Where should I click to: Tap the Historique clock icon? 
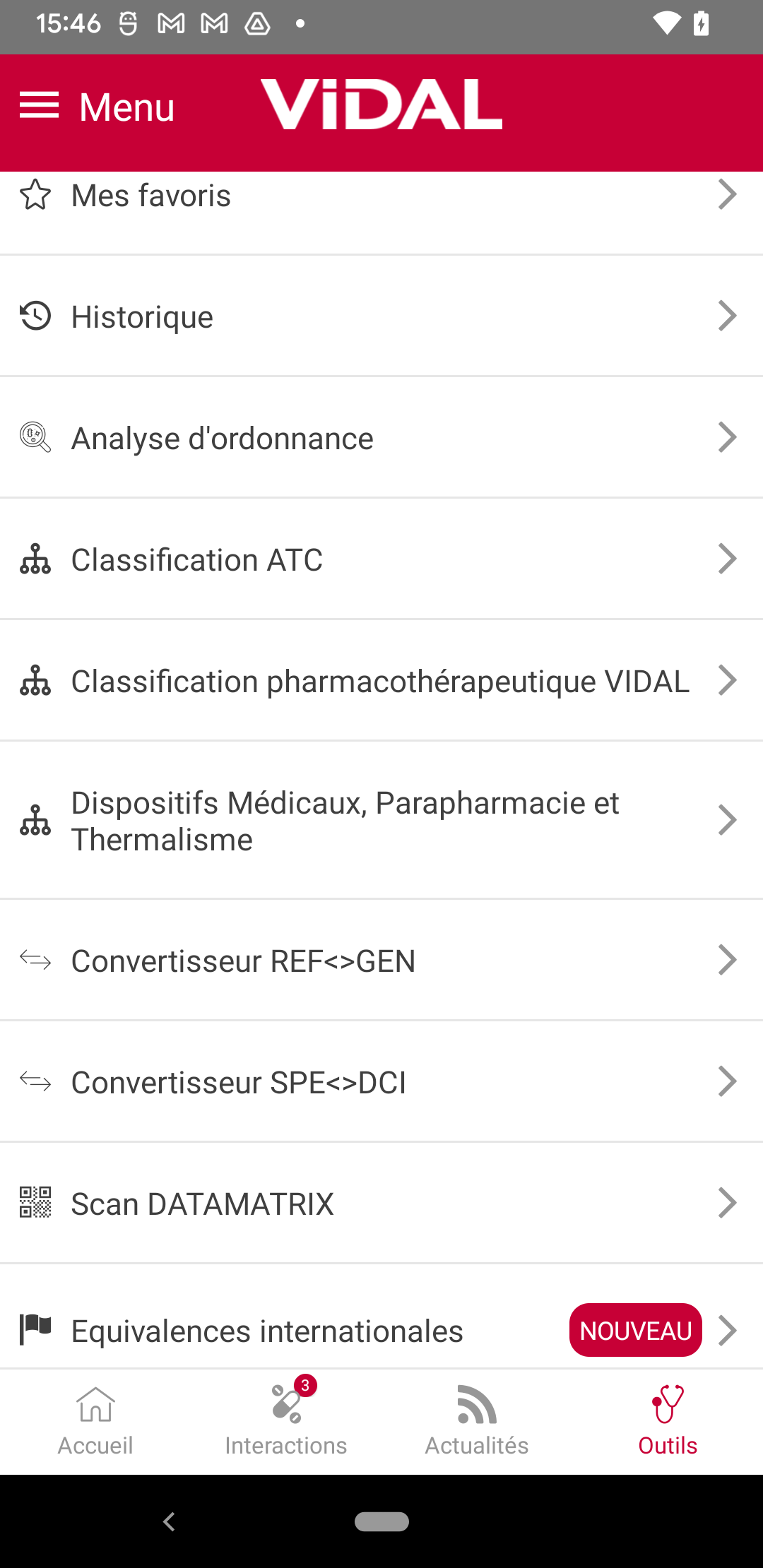coord(35,316)
